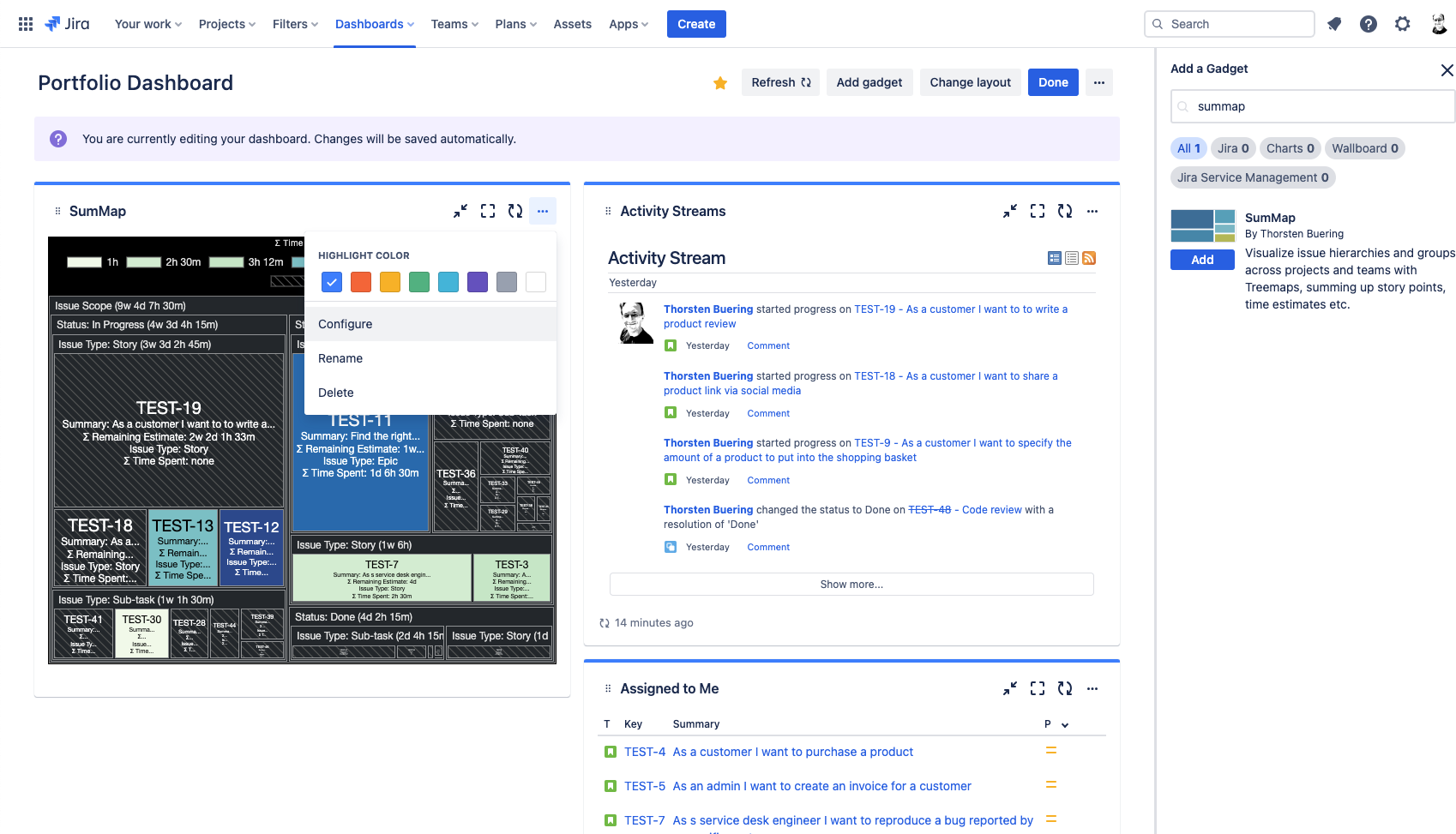Refresh the Activity Streams gadget

(x=1065, y=211)
